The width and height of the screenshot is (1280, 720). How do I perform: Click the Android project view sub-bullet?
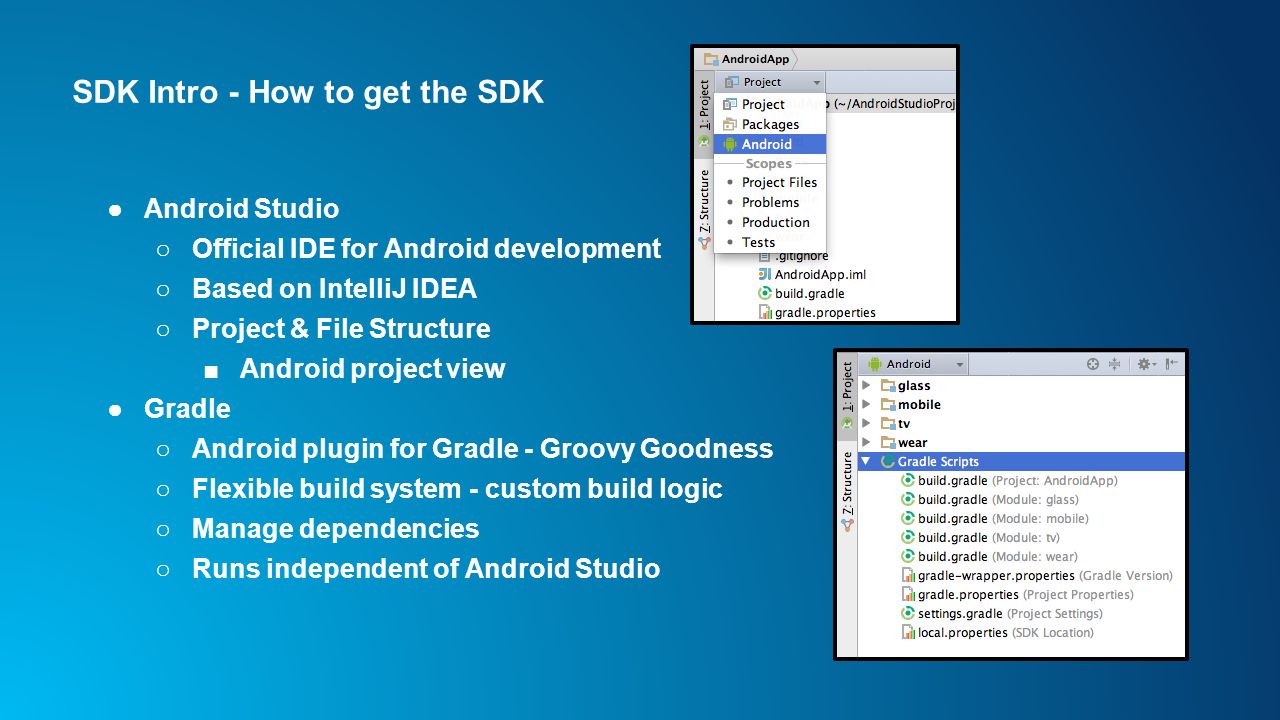pos(372,368)
